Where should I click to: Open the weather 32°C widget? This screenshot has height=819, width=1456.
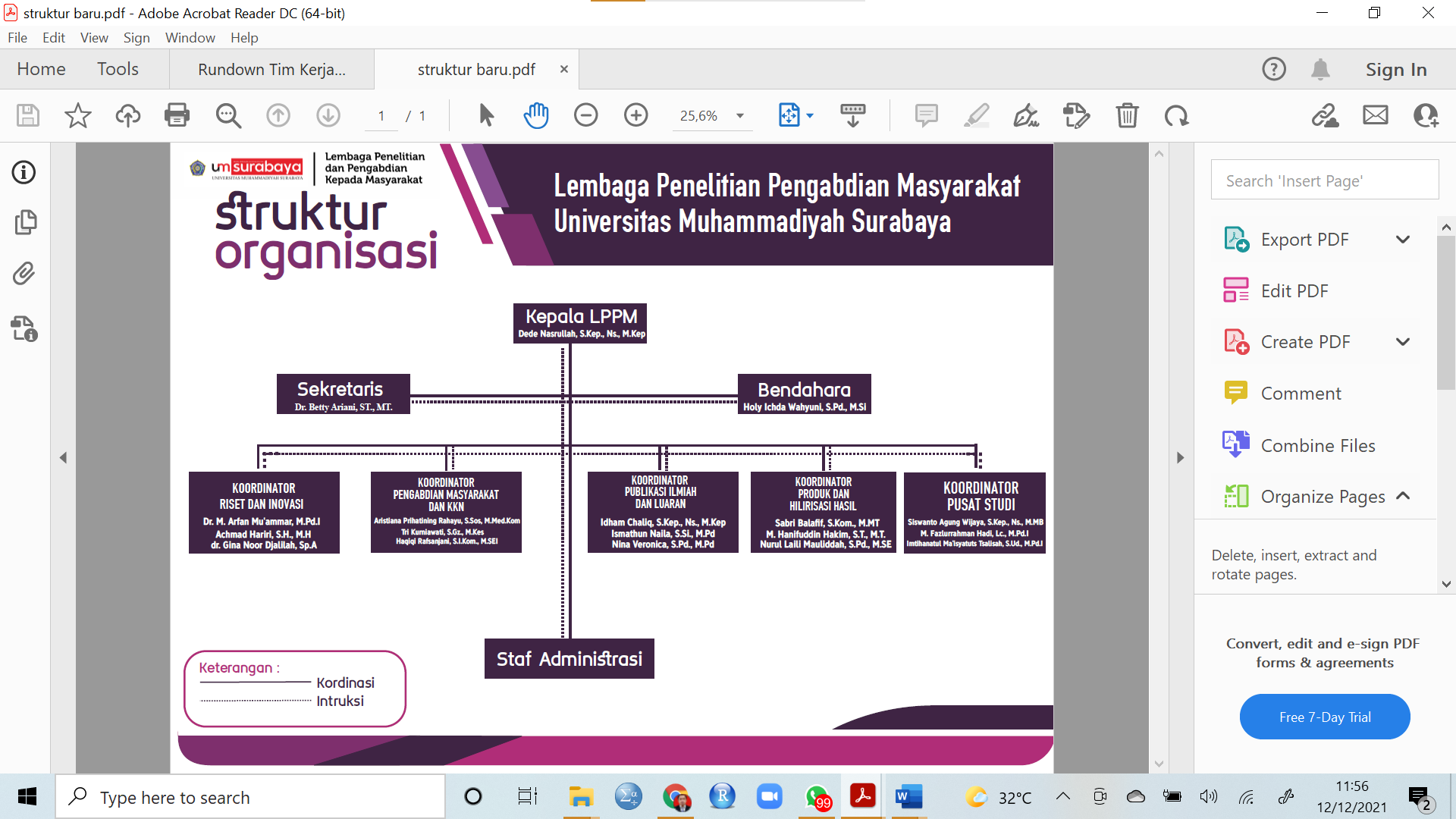tap(998, 797)
